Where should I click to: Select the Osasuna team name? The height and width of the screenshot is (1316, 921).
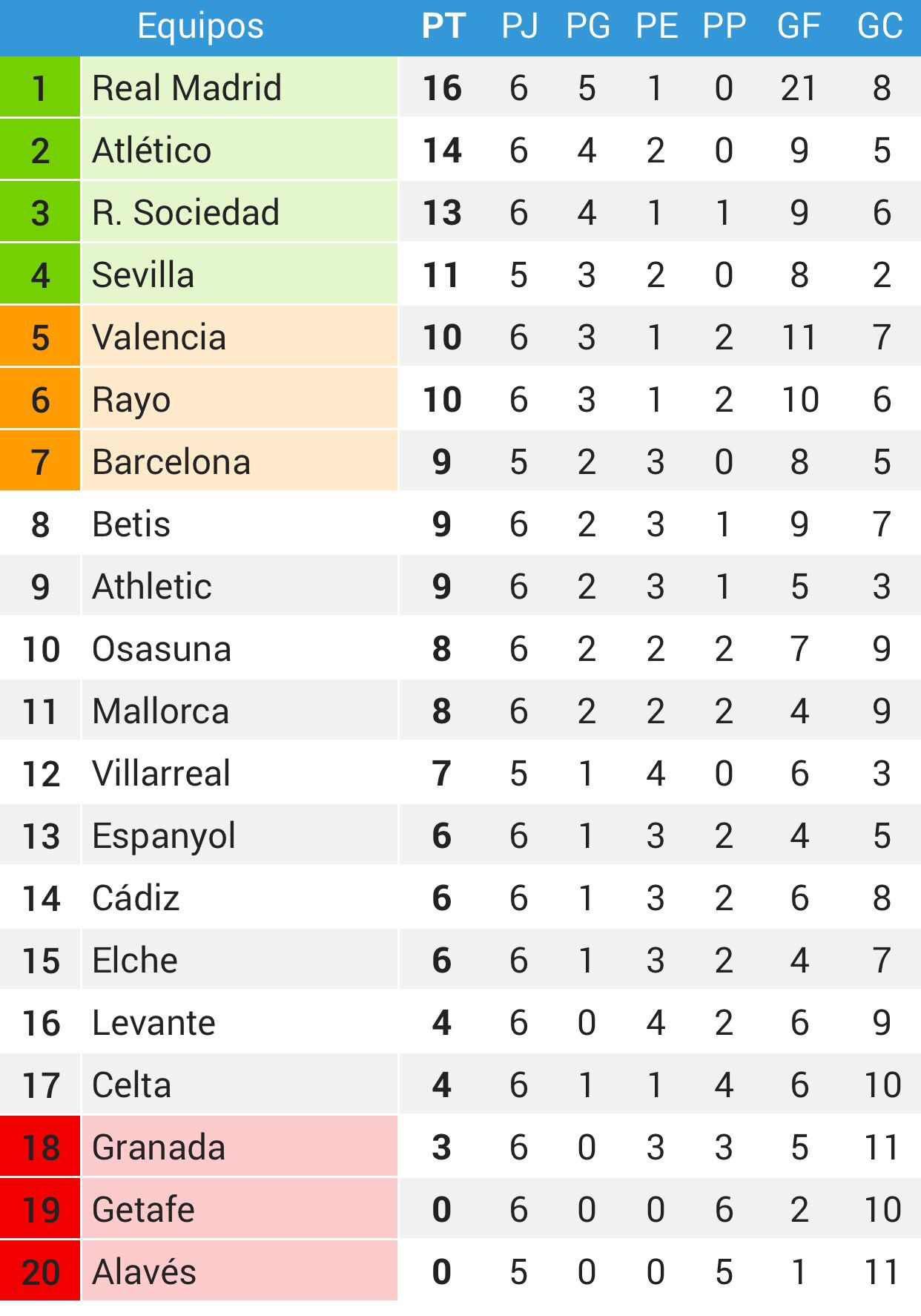pos(162,649)
